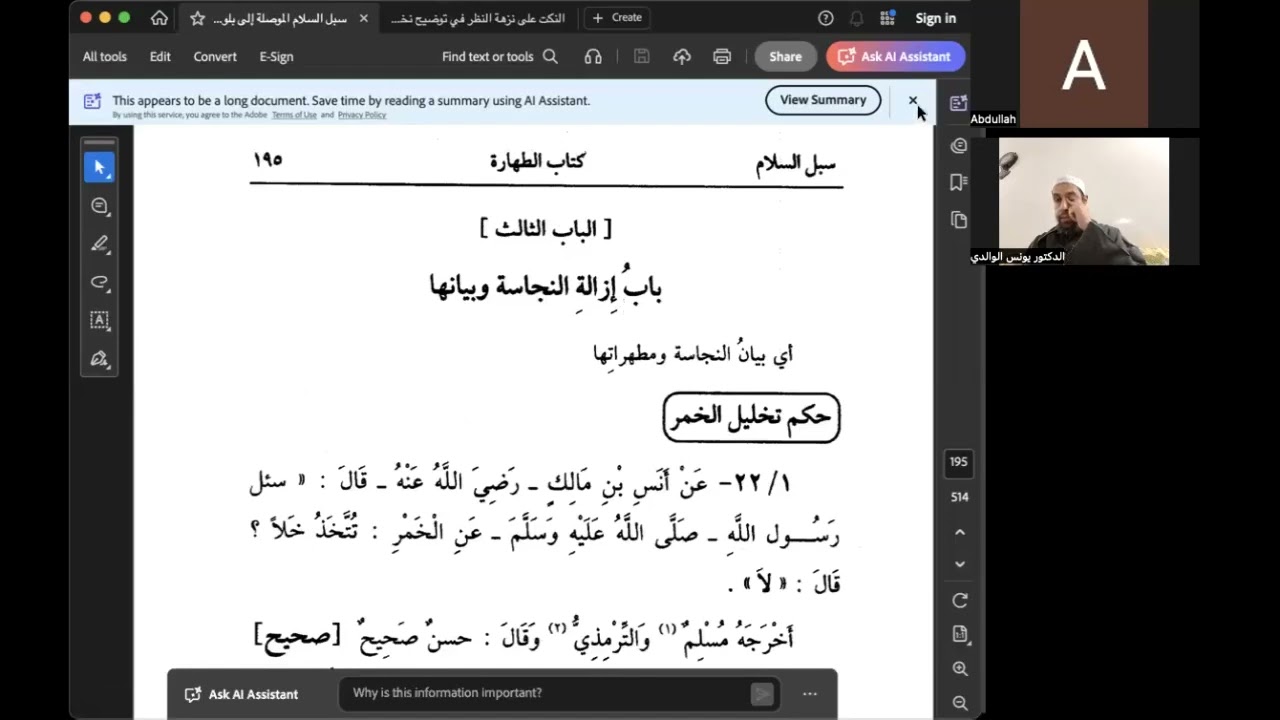Viewport: 1280px width, 720px height.
Task: Open the Convert menu
Action: coord(215,57)
